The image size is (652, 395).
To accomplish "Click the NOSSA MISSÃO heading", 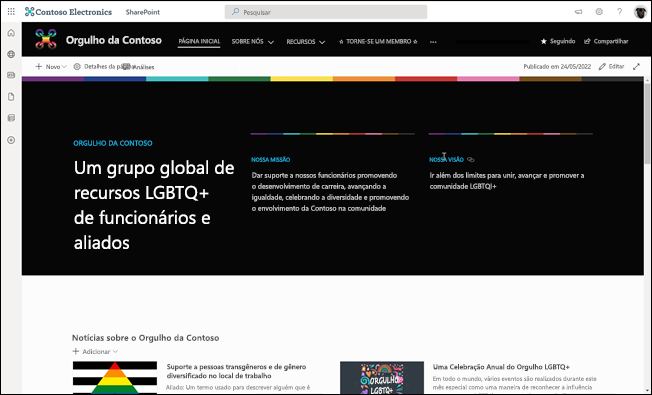I will pyautogui.click(x=271, y=160).
